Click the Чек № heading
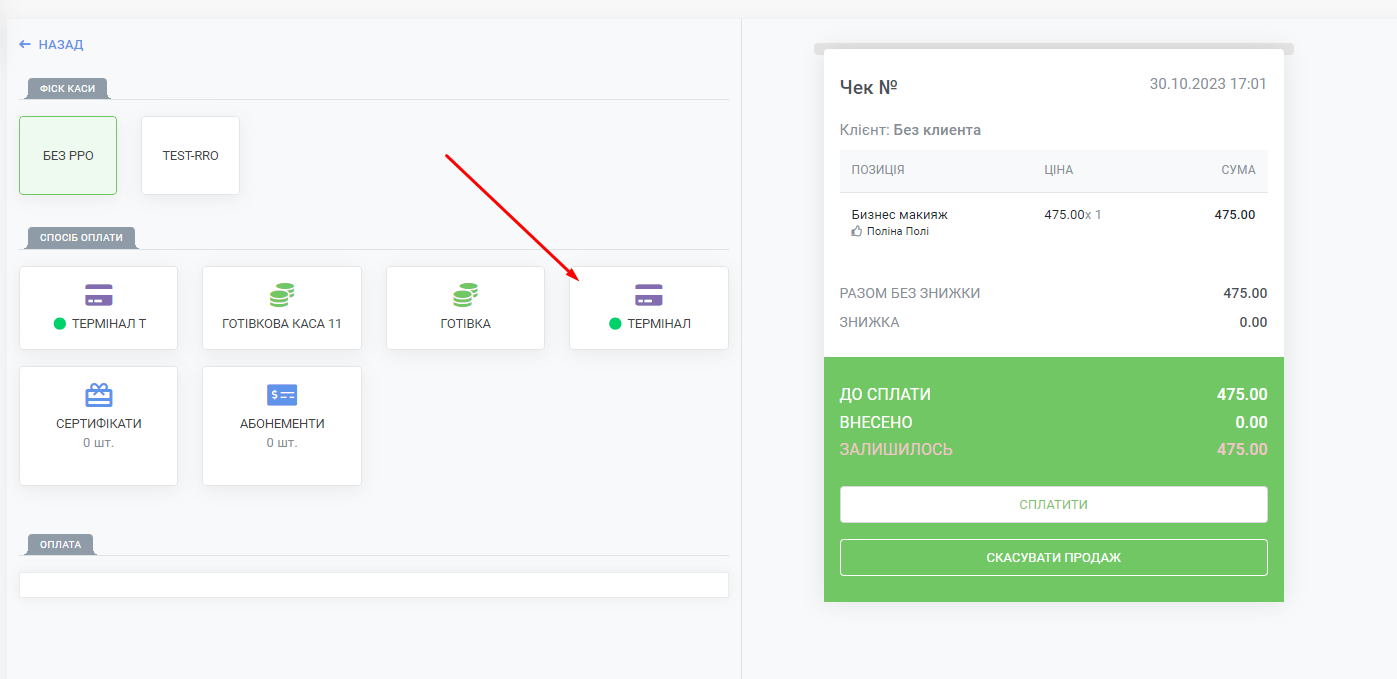This screenshot has height=679, width=1397. pyautogui.click(x=869, y=88)
